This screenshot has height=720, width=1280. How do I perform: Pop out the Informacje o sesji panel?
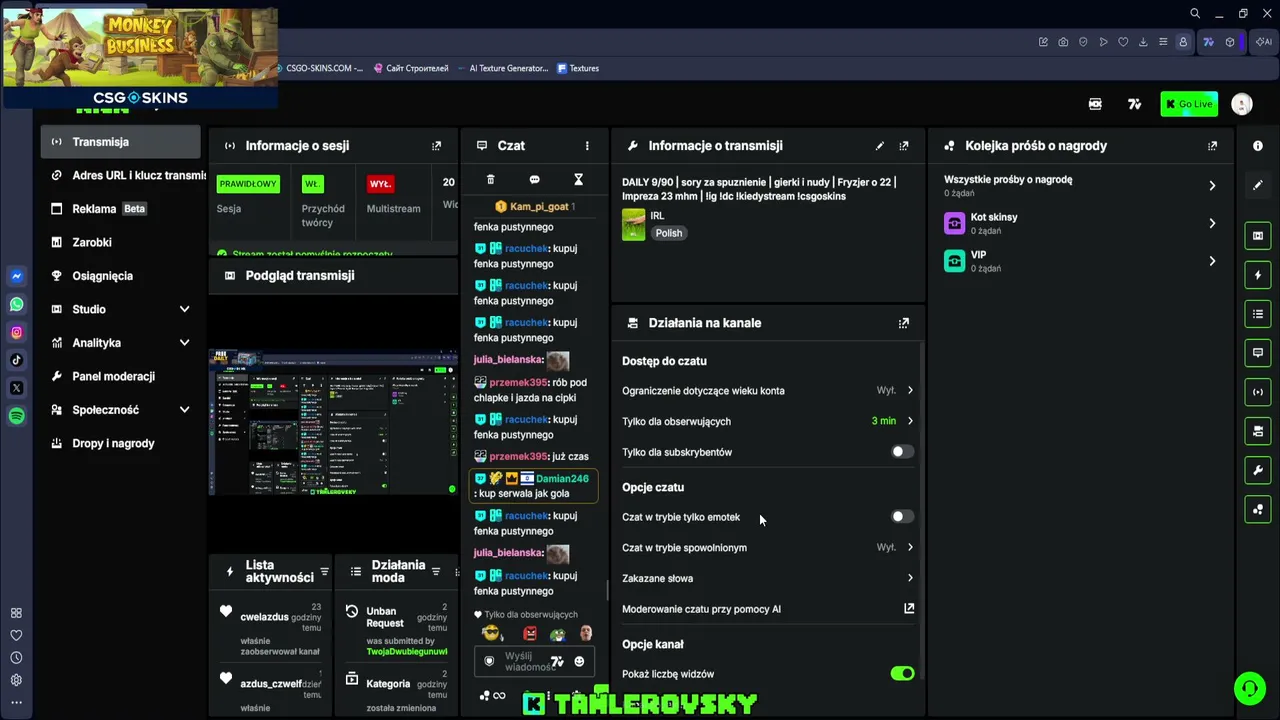point(436,146)
